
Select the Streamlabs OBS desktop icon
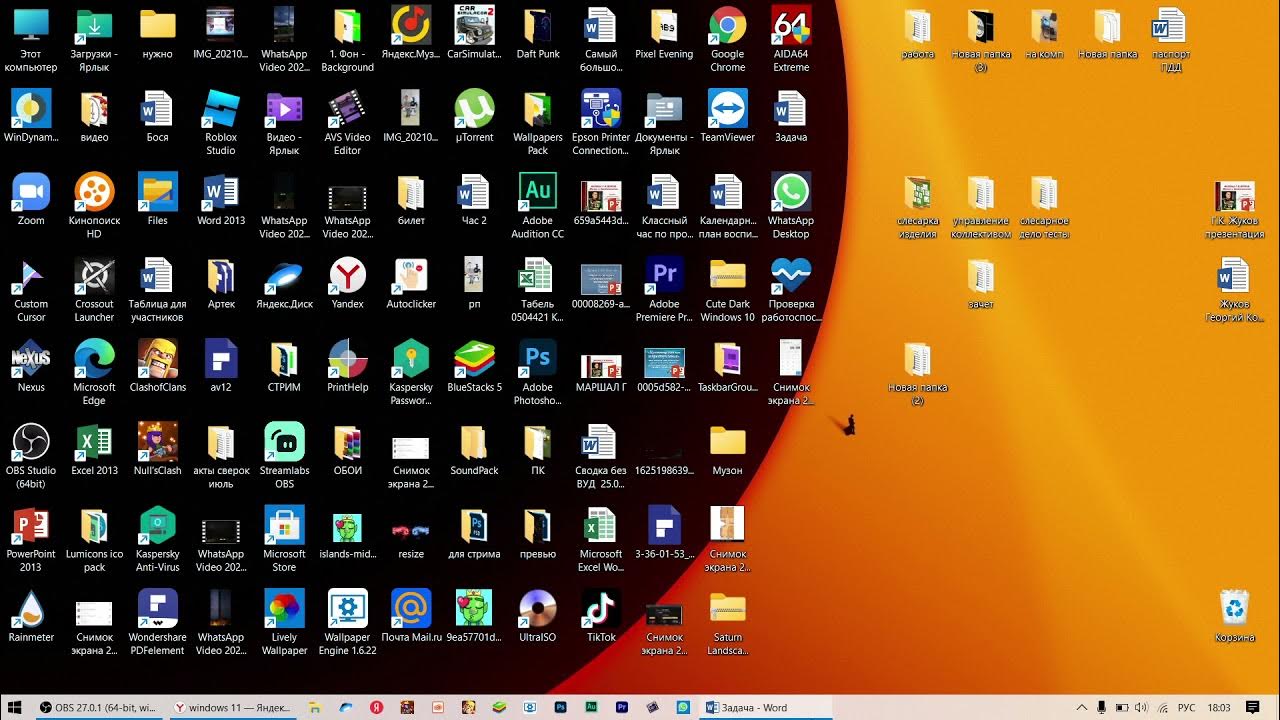click(284, 455)
